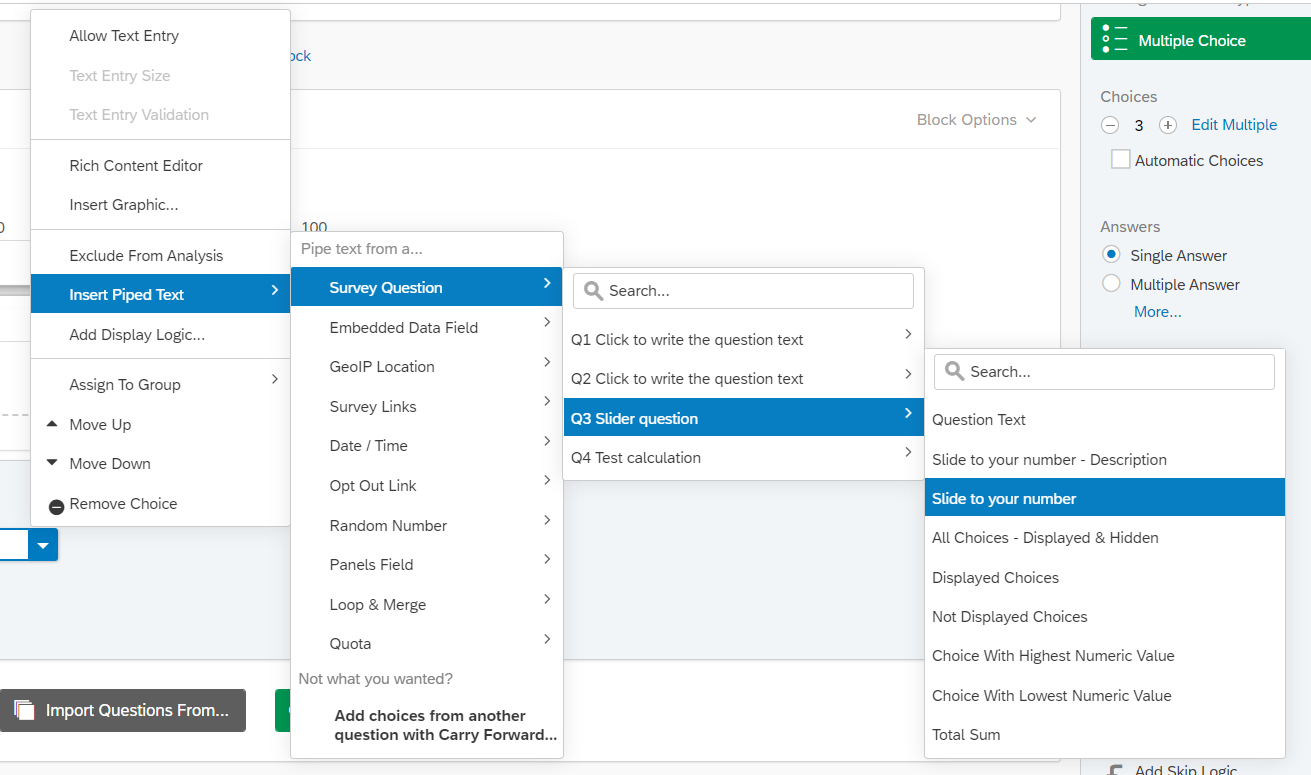Select Q3 Slider question
The image size is (1311, 775).
pos(743,418)
